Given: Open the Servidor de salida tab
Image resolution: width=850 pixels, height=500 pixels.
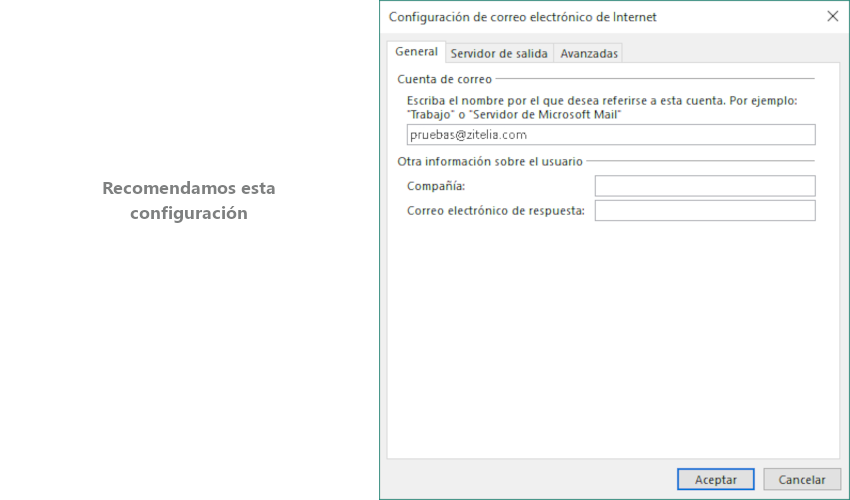Looking at the screenshot, I should (x=498, y=54).
